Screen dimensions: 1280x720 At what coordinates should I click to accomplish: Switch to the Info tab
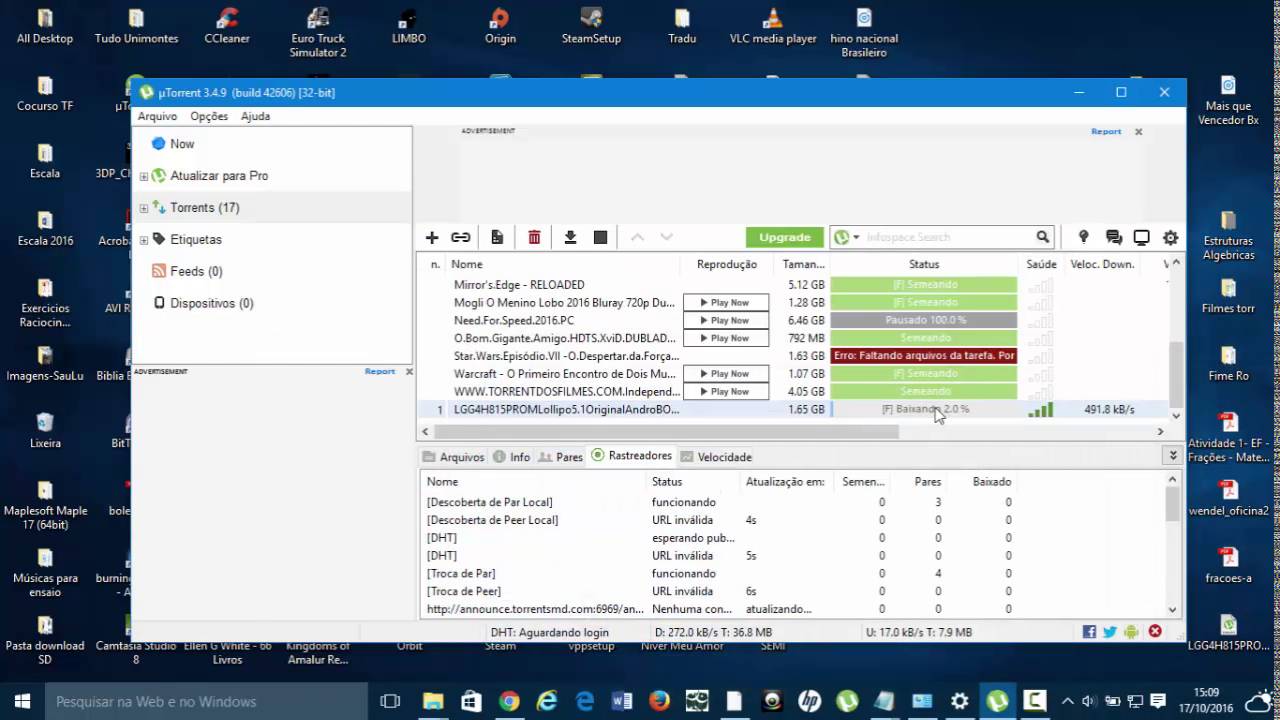click(x=511, y=457)
